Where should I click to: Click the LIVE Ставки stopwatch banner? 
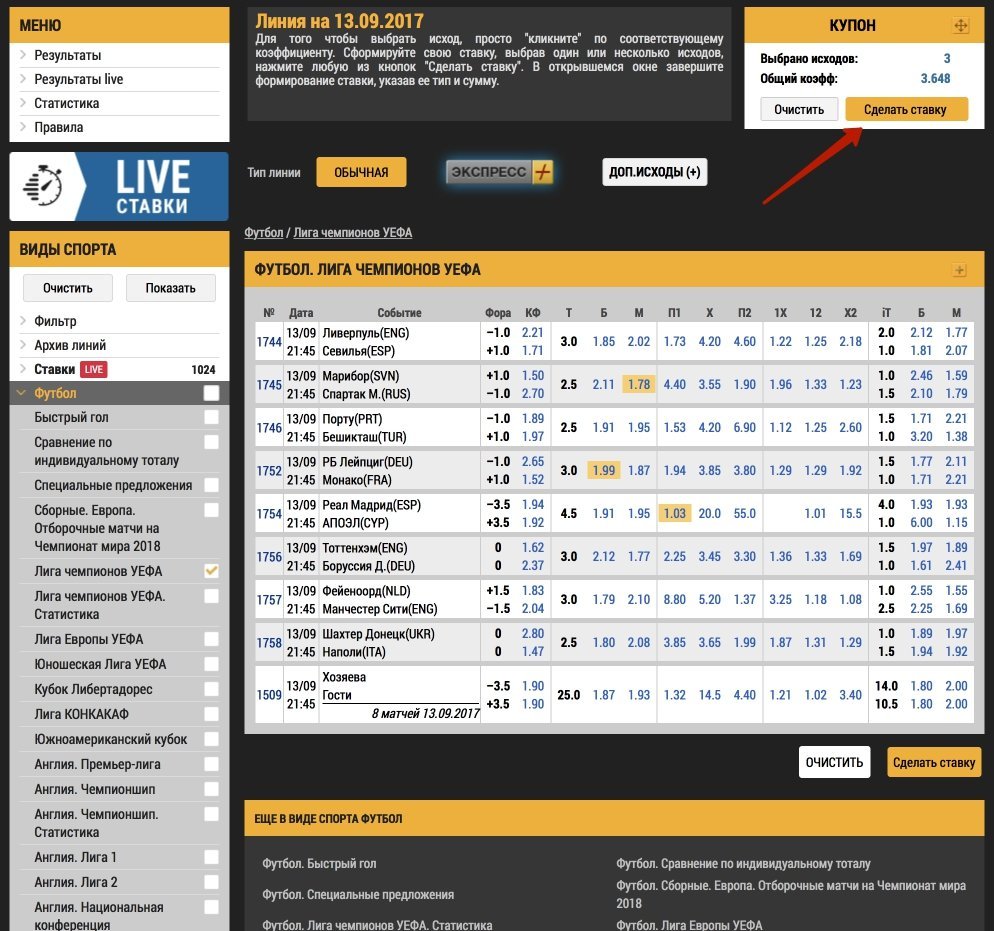[119, 187]
